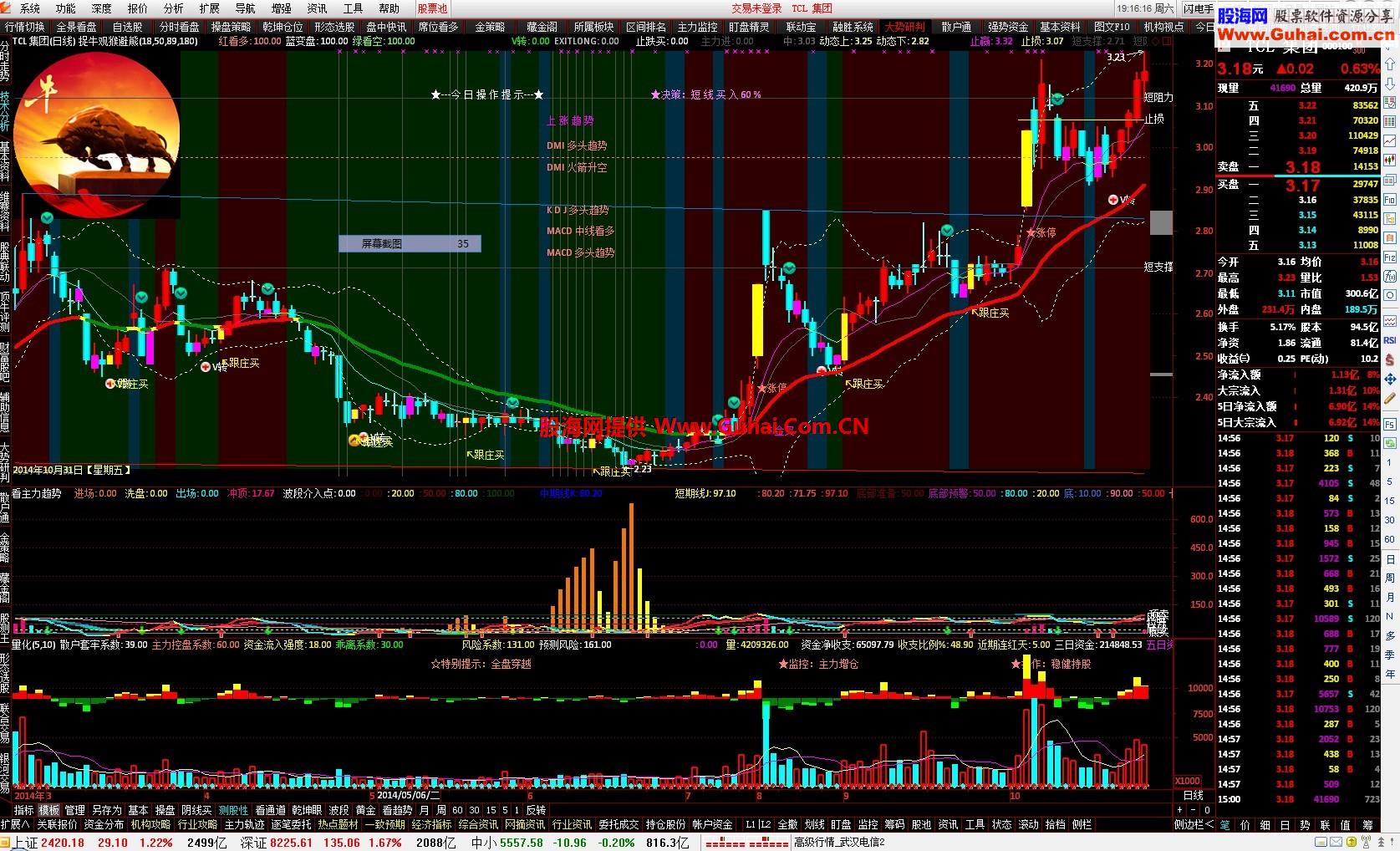Select the line chart icon in right strip
The image size is (1400, 851).
(x=1390, y=140)
